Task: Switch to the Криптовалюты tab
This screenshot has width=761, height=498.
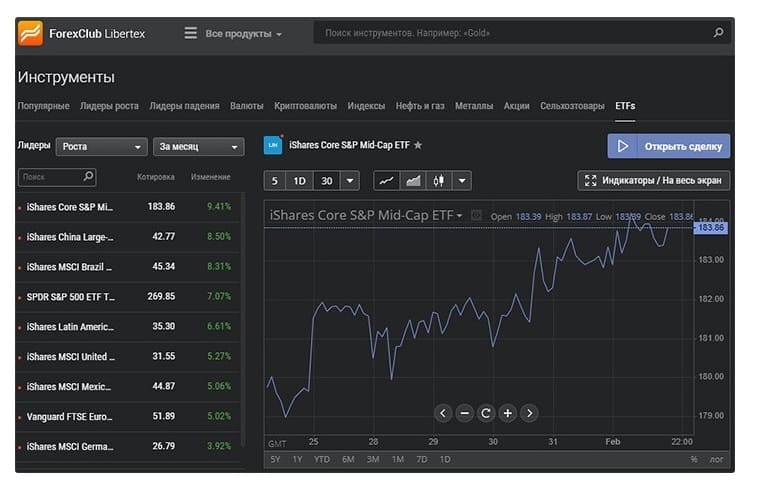Action: point(306,106)
